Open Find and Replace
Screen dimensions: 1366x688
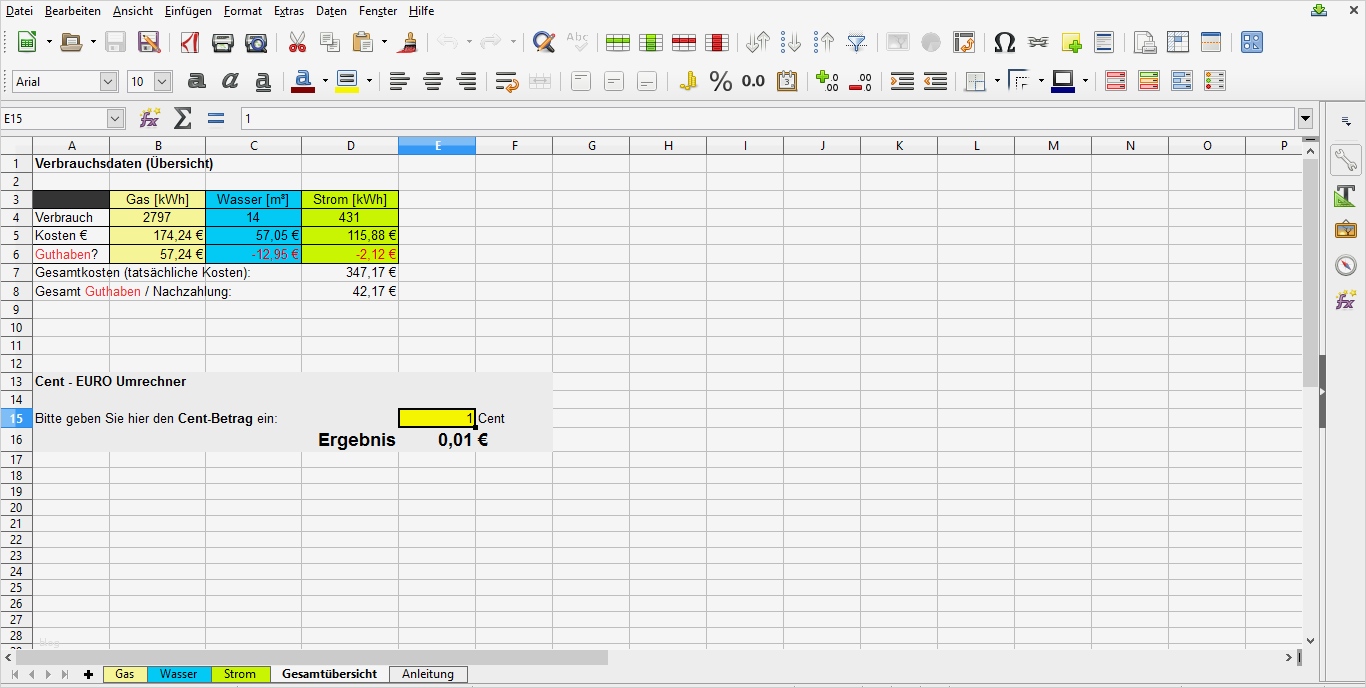544,42
